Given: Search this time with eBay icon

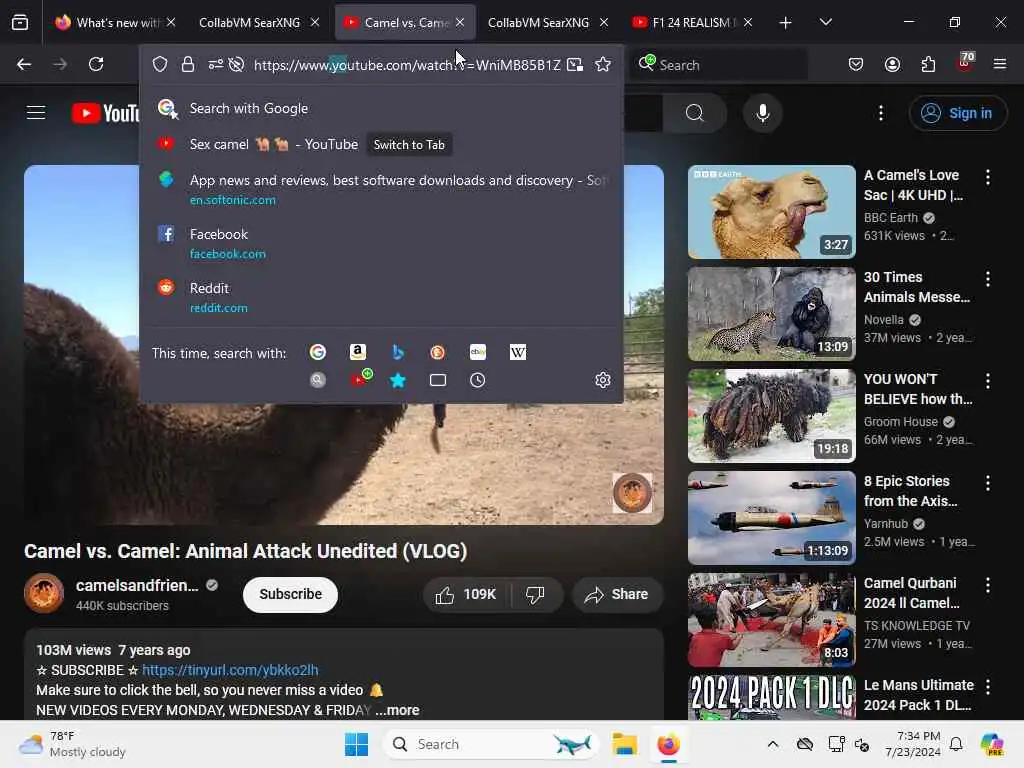Looking at the screenshot, I should 477,353.
